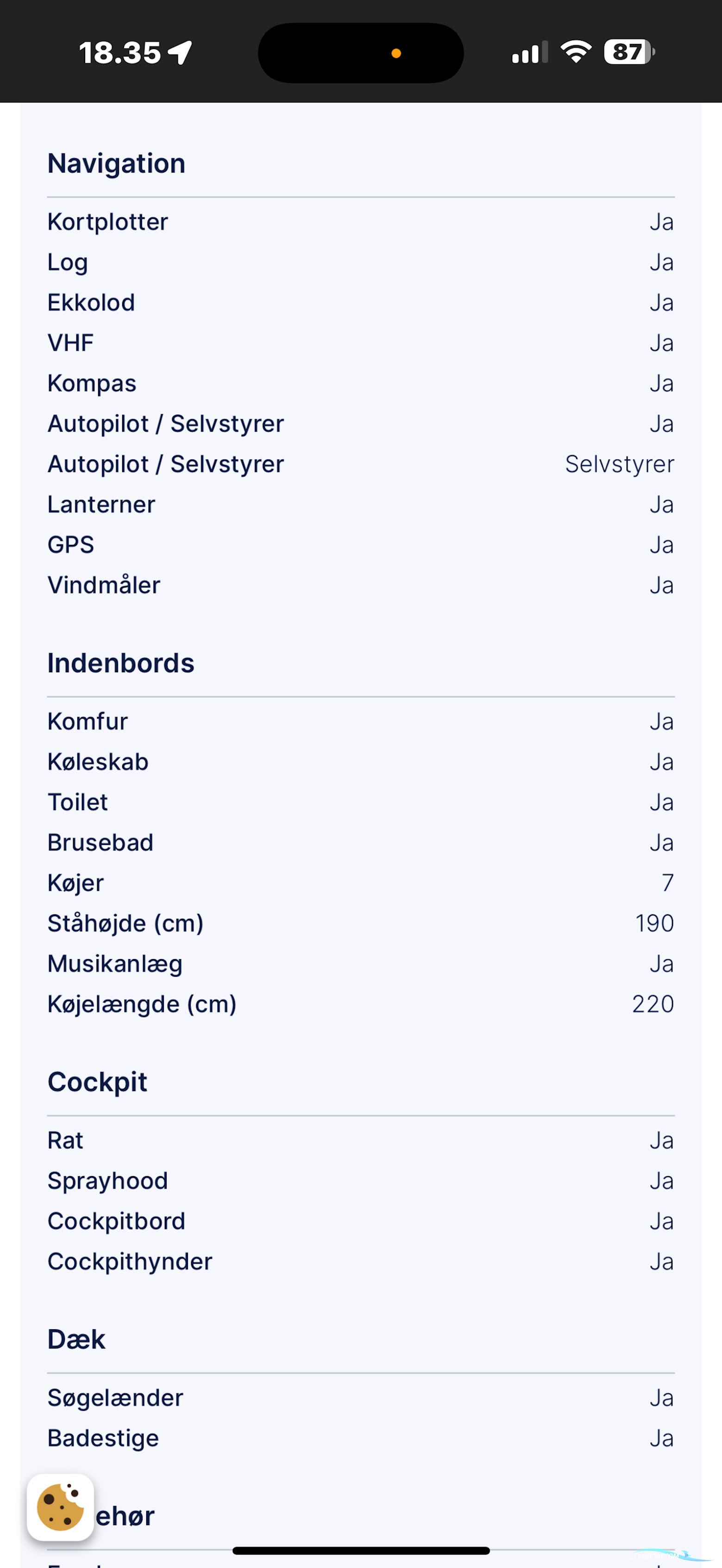Select the Navigation section heading
This screenshot has width=722, height=1568.
point(116,164)
